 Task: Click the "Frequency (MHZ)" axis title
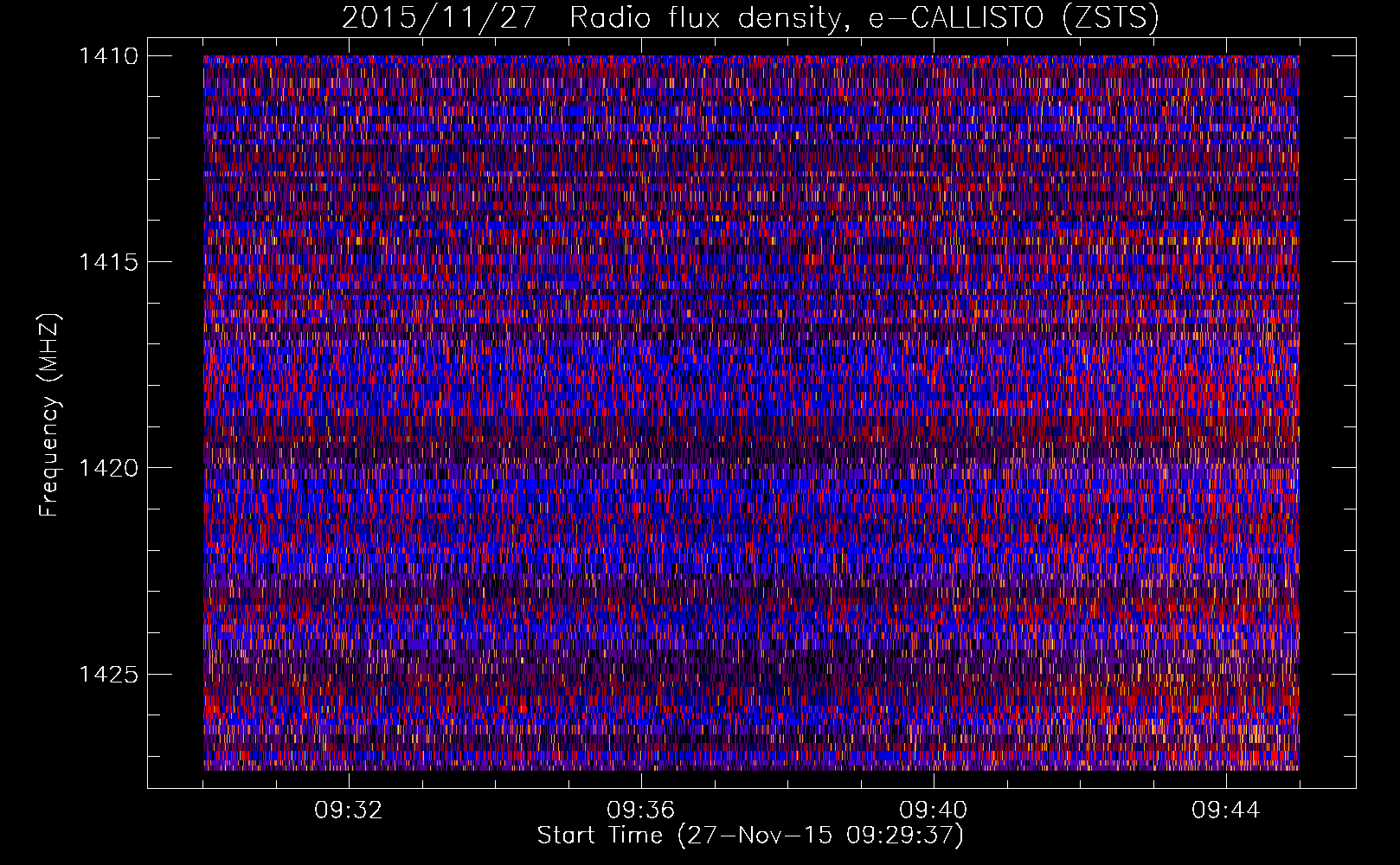50,415
